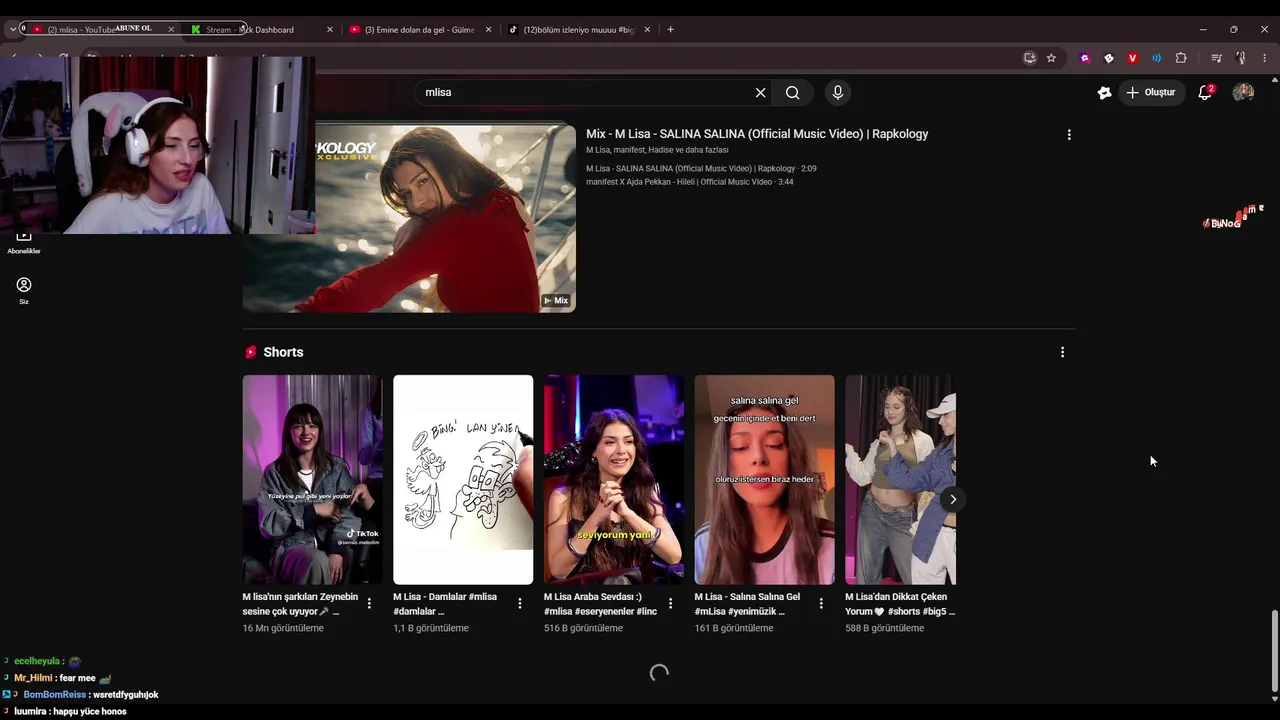Switch to the 'mlisa - YouTube' tab
1280x720 pixels.
[100, 29]
